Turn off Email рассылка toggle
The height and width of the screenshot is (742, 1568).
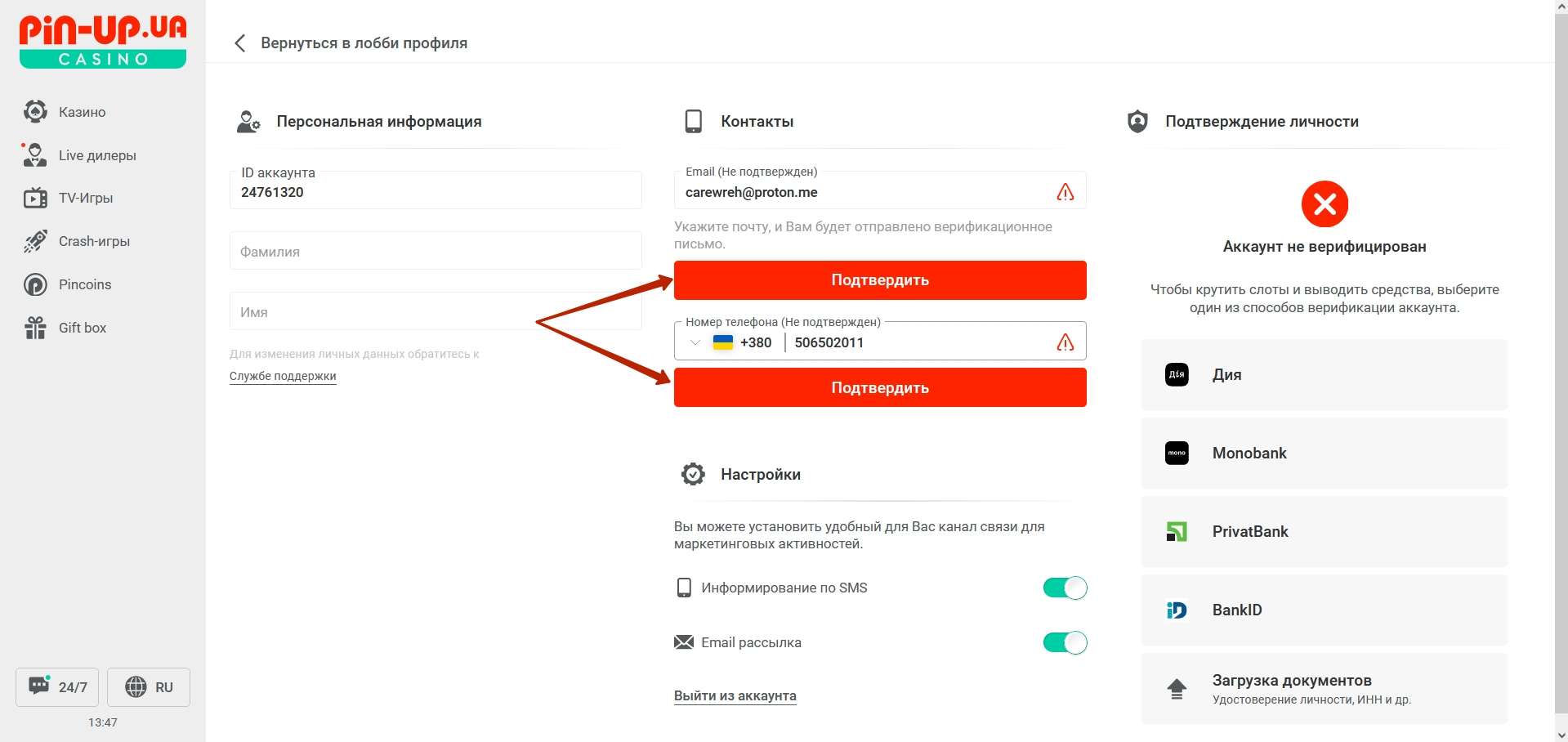click(1065, 643)
